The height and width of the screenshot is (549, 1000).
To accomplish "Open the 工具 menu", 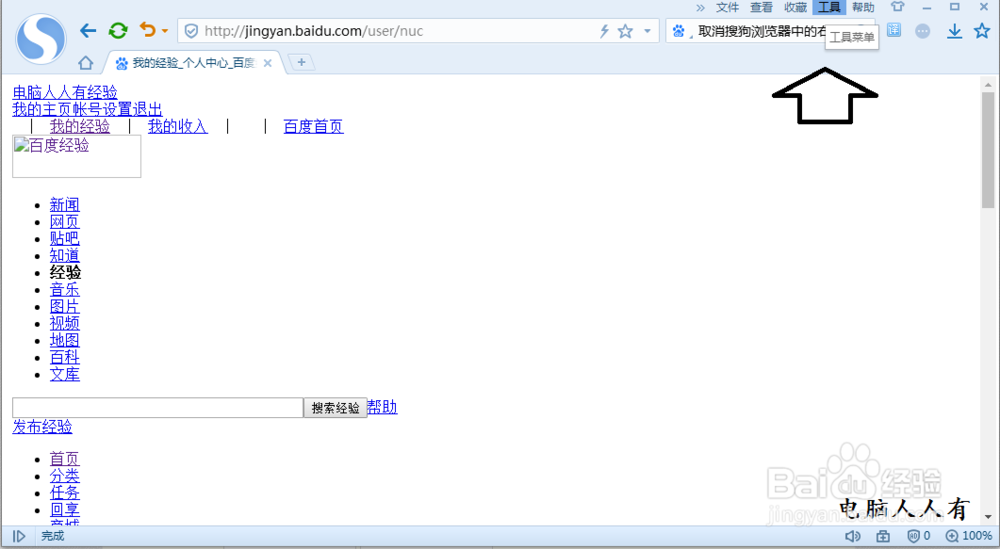I will pyautogui.click(x=829, y=7).
